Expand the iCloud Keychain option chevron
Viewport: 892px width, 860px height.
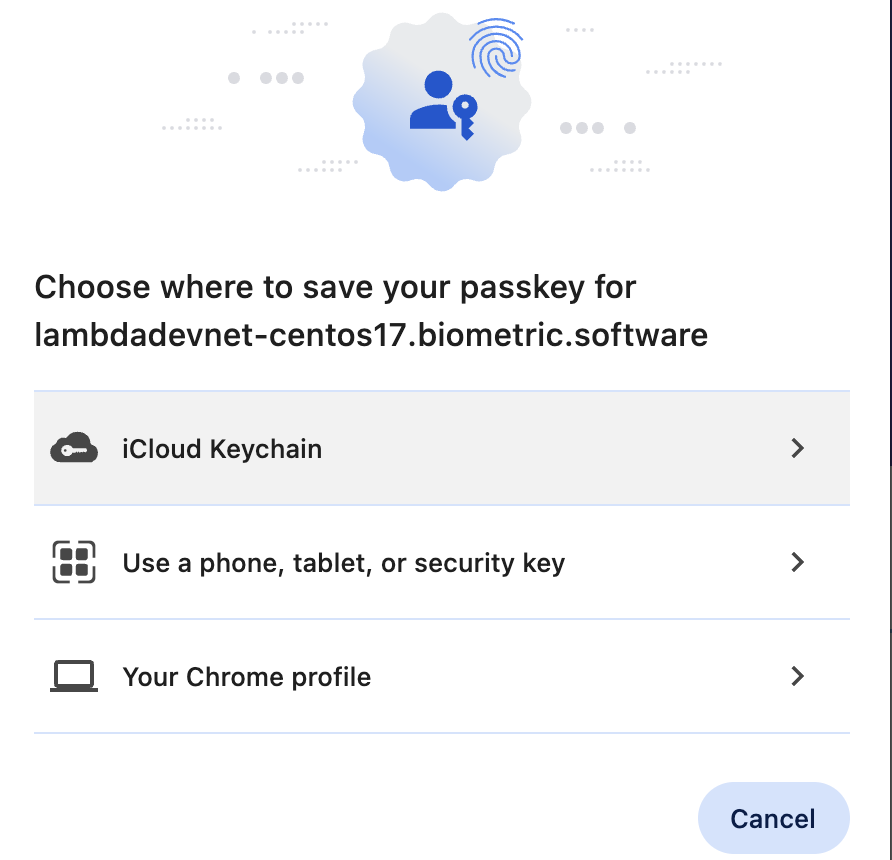click(798, 449)
